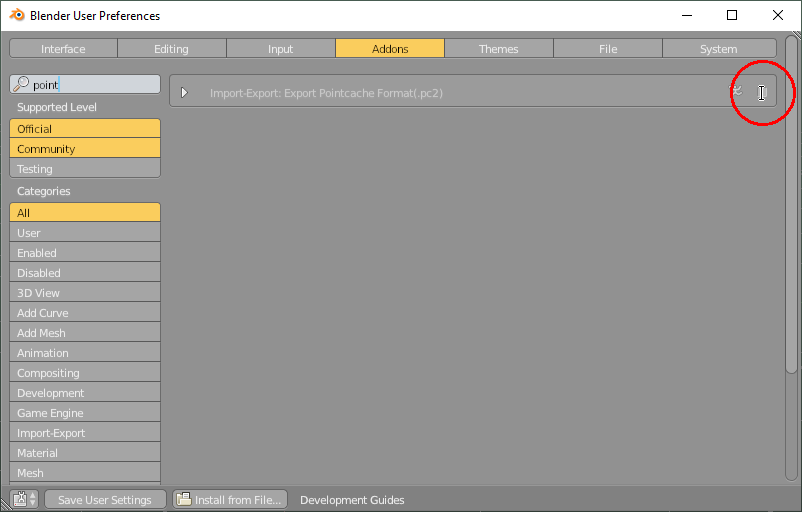Screen dimensions: 802x512
Task: Switch to the Interface tab
Action: click(63, 49)
